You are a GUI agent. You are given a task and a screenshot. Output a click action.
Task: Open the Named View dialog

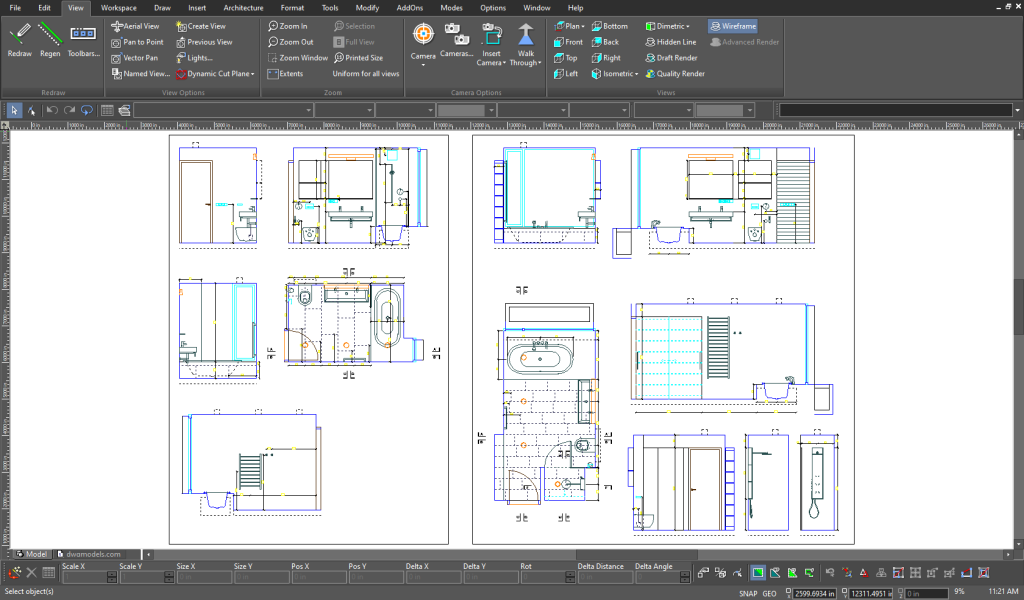(140, 74)
